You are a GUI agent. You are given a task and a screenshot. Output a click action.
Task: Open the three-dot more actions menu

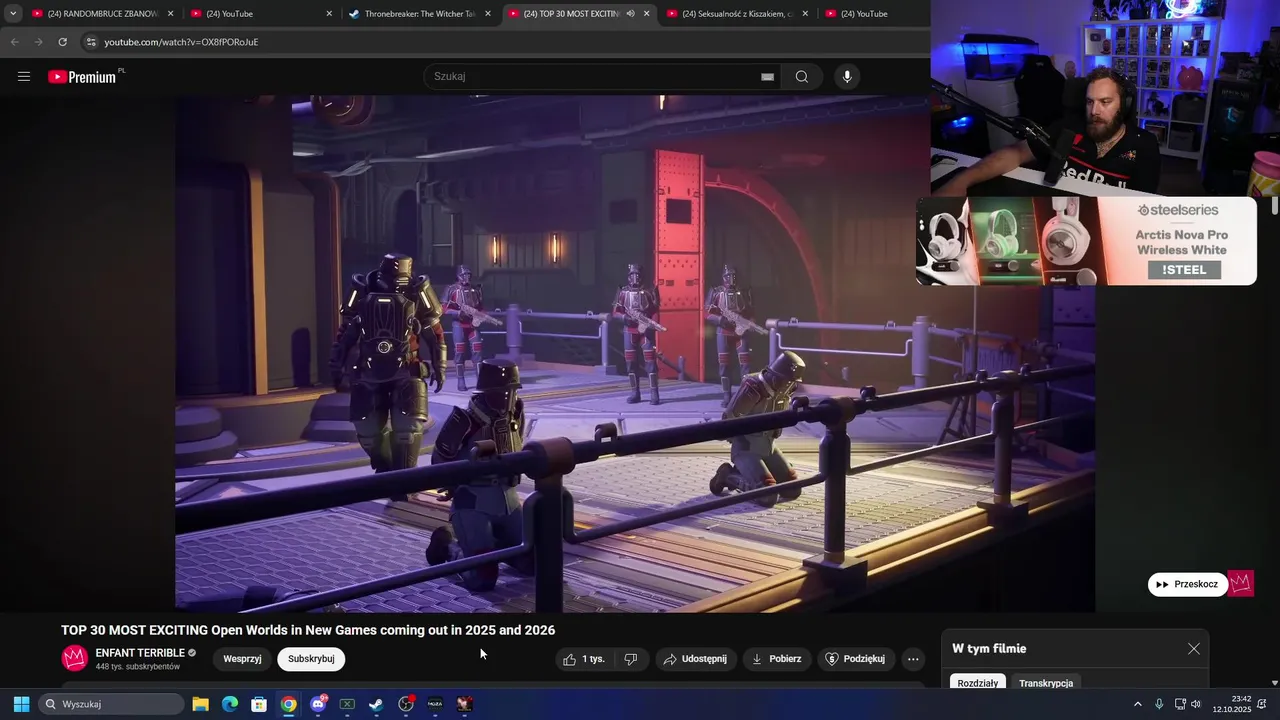913,659
